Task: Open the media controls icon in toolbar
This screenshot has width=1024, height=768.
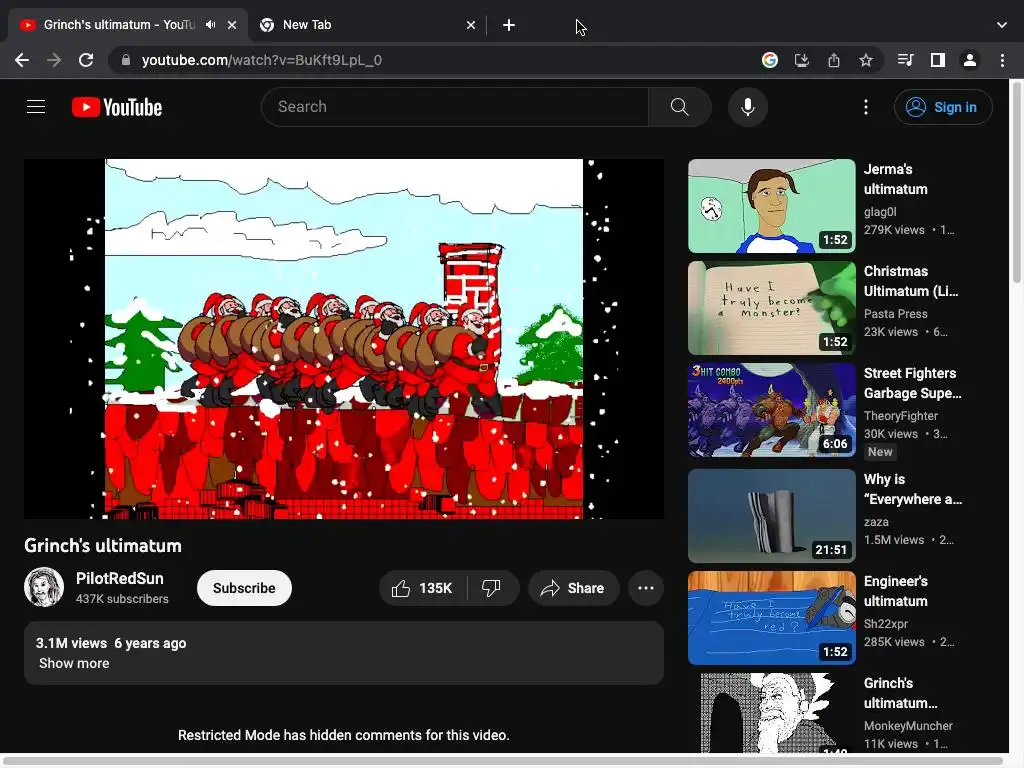Action: pyautogui.click(x=905, y=60)
